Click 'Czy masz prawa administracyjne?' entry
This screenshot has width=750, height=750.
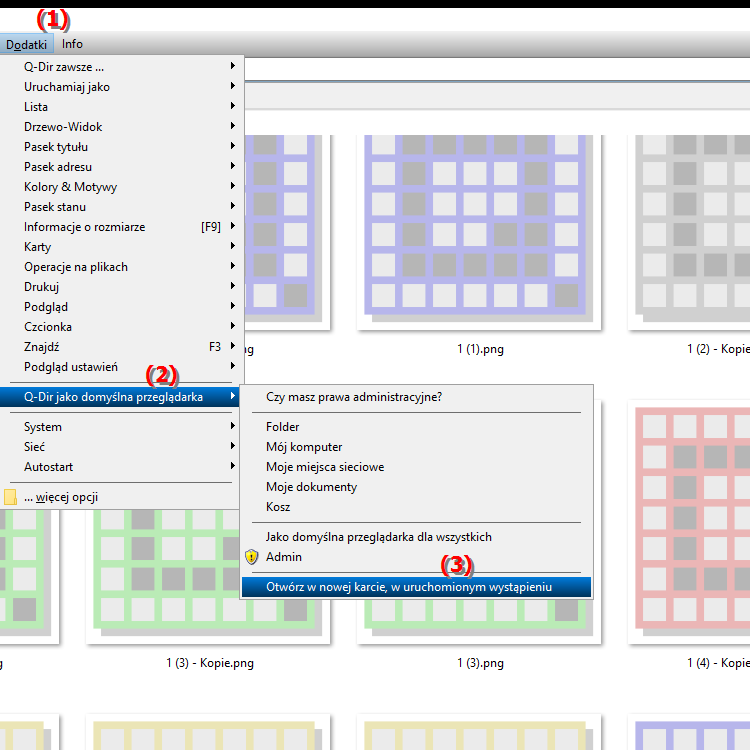click(416, 397)
